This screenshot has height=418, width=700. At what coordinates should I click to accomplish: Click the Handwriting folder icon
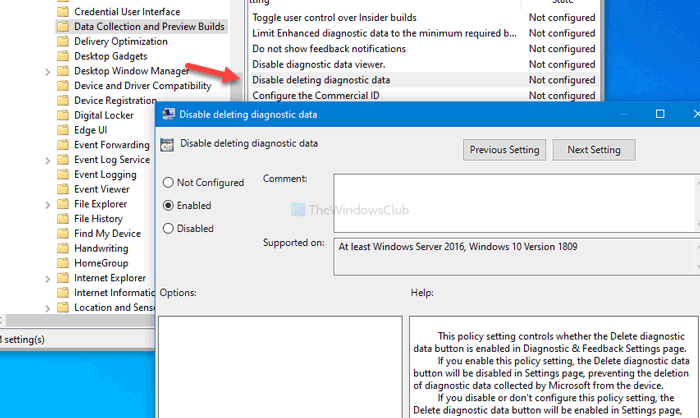tap(63, 248)
